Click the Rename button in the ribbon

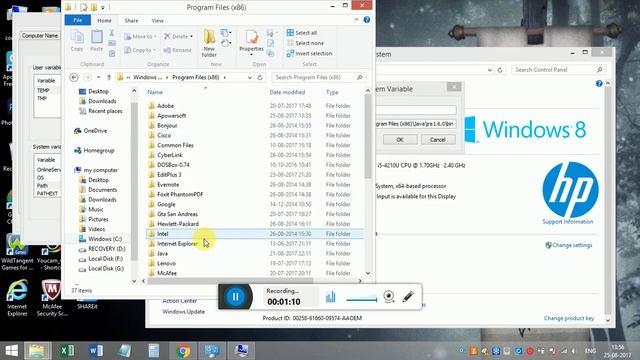(x=178, y=50)
